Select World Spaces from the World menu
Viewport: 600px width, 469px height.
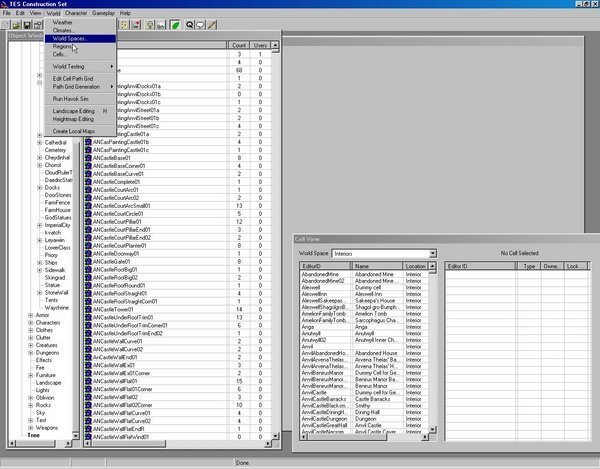(80, 38)
